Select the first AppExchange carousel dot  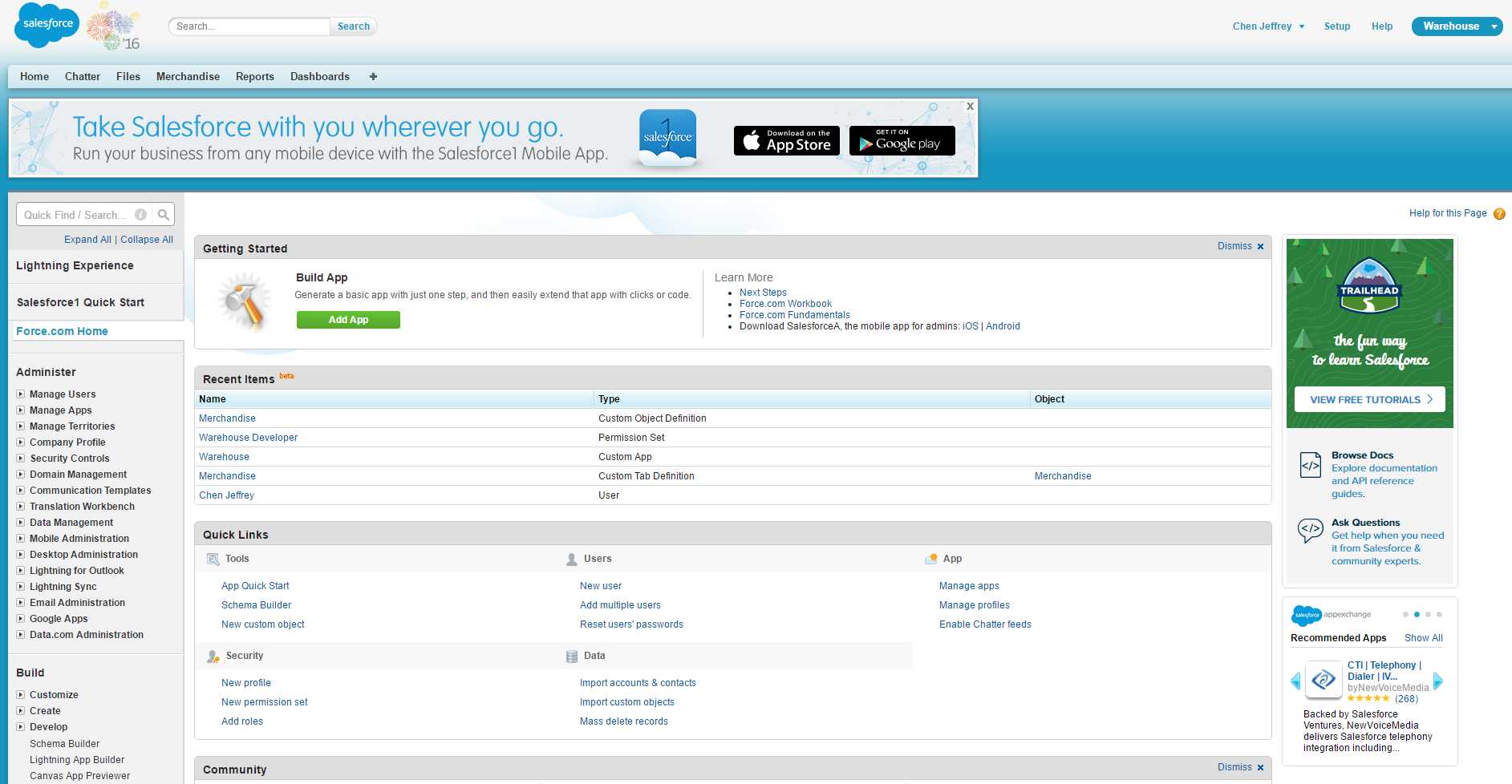tap(1405, 615)
